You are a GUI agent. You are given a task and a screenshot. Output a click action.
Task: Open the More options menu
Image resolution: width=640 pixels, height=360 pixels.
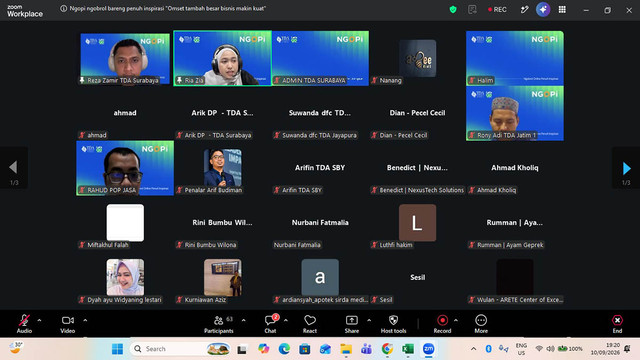point(481,324)
